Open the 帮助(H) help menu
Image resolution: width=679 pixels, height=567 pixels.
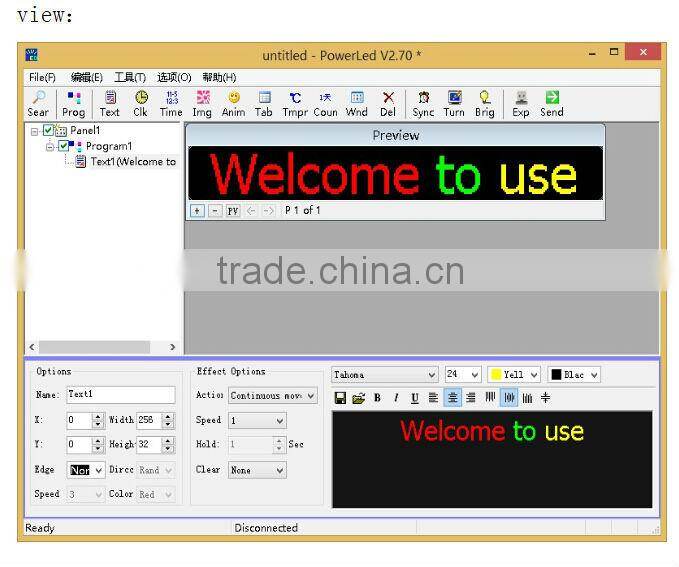coord(219,77)
